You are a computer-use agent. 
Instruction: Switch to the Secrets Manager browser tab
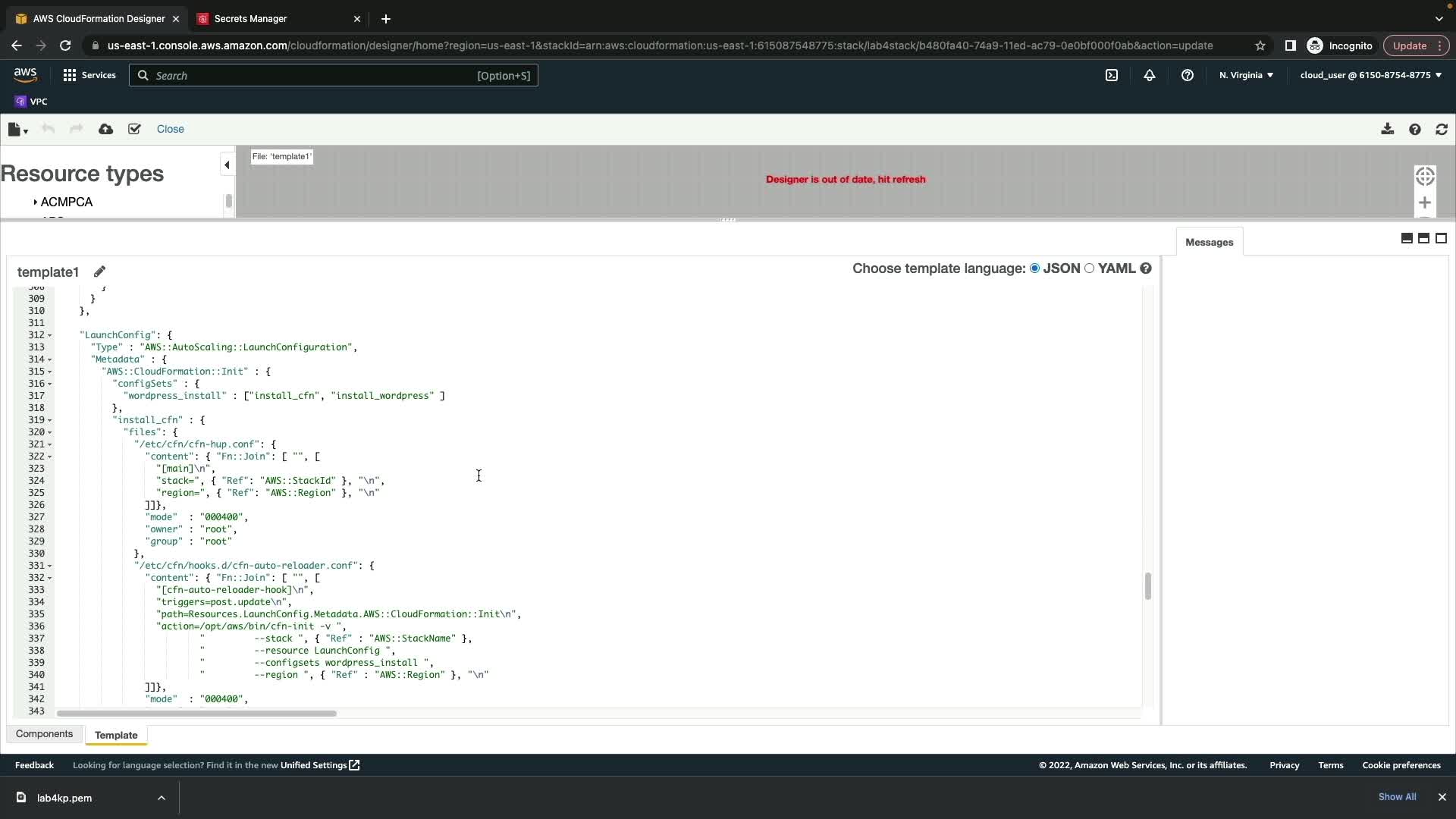coord(250,18)
